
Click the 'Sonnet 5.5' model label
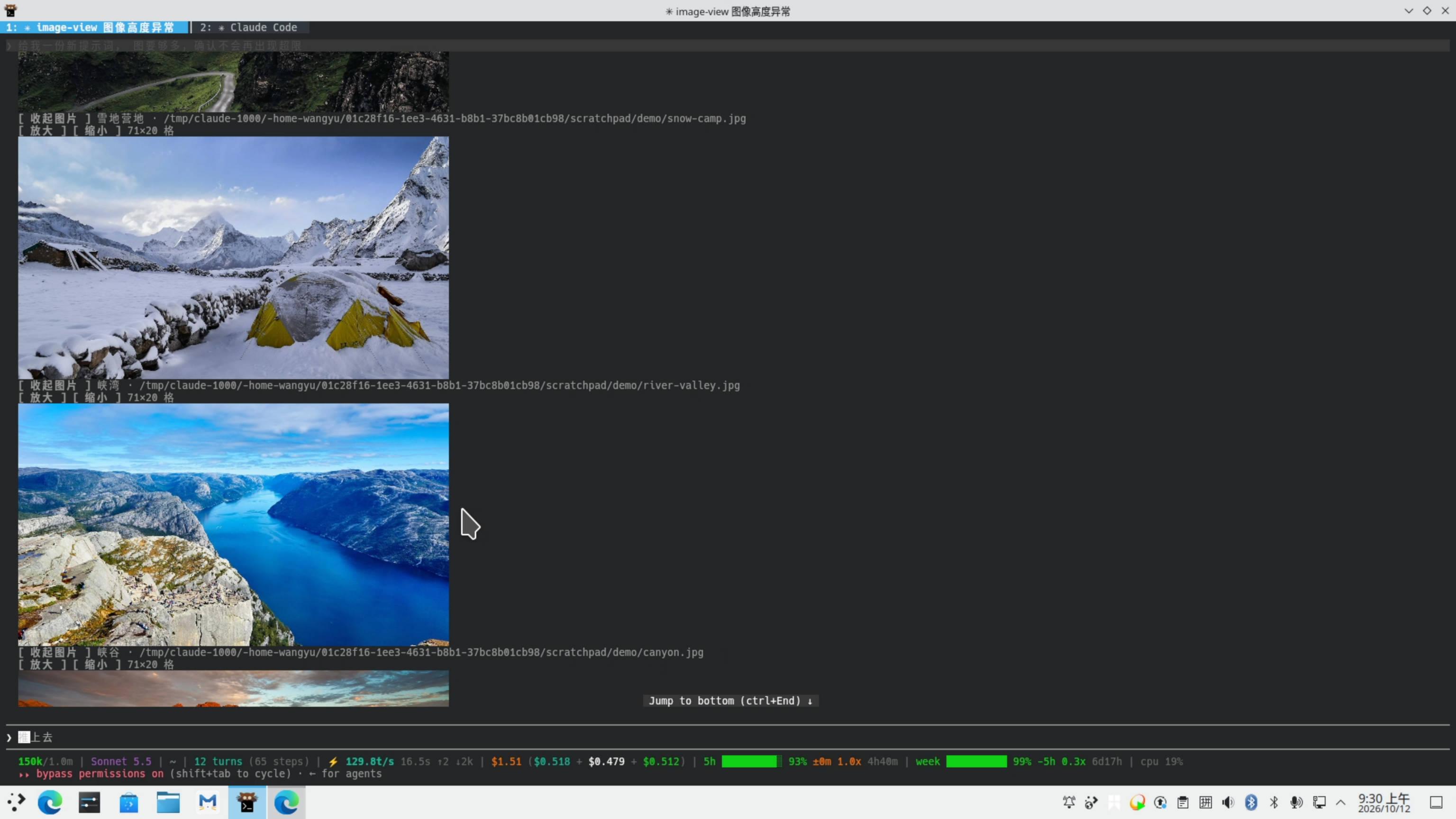click(121, 761)
